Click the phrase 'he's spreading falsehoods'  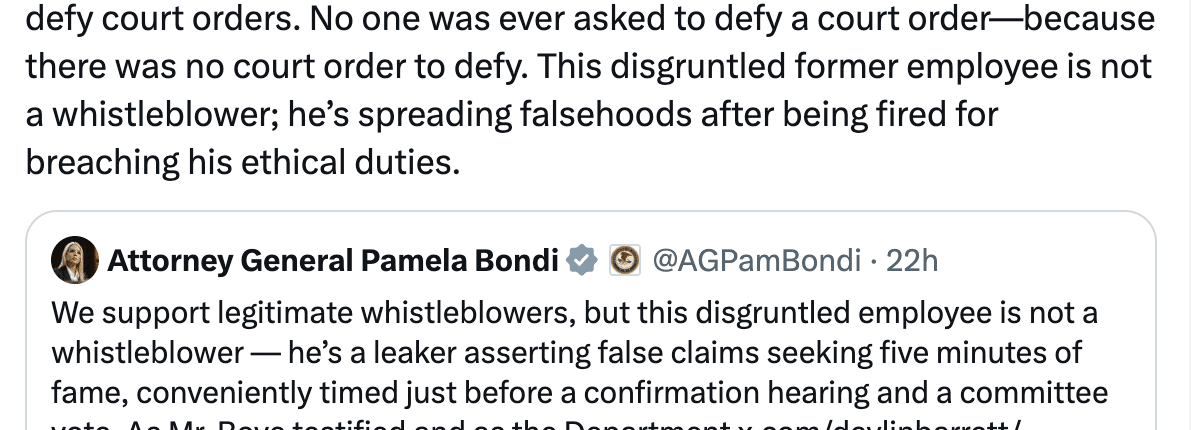tap(487, 114)
